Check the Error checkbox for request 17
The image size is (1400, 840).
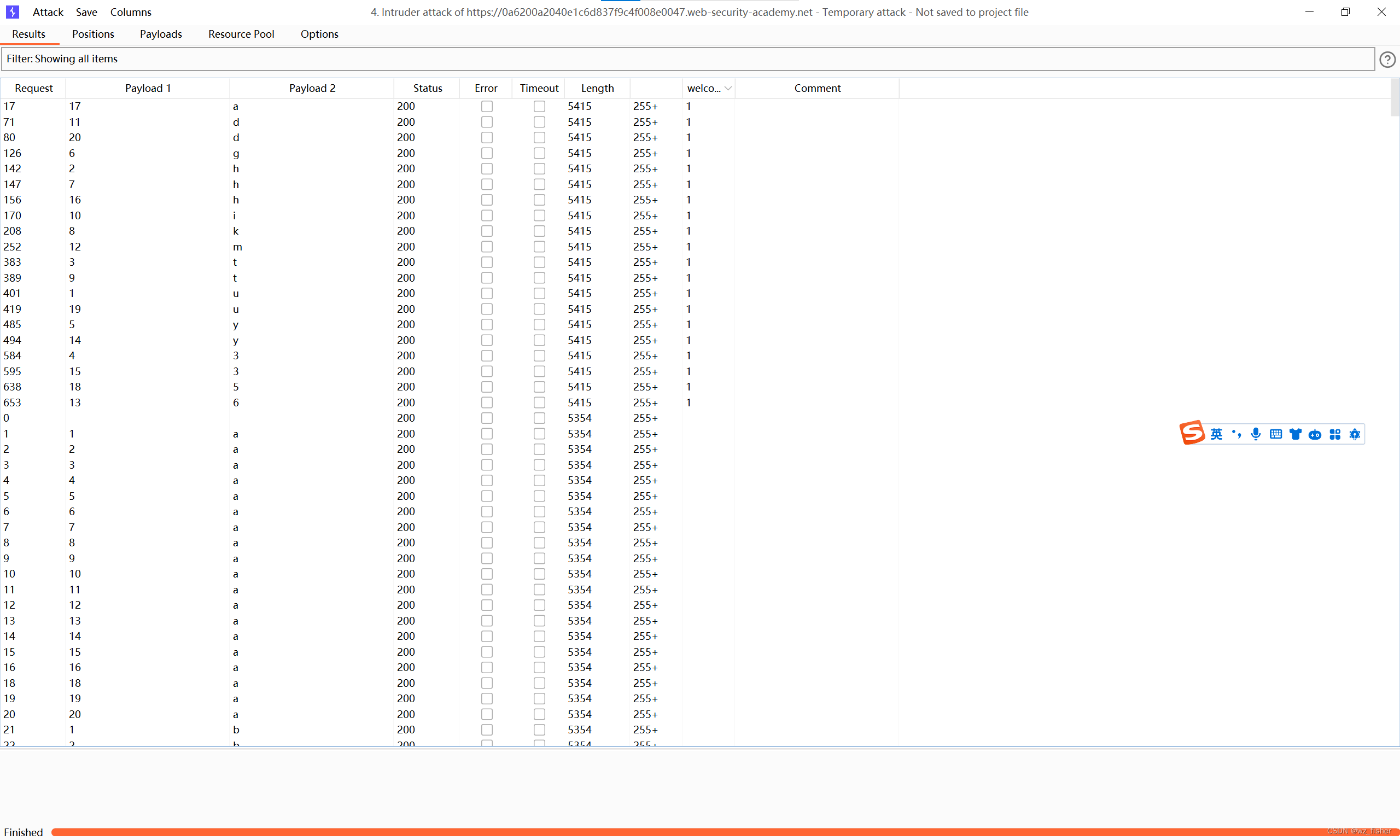click(487, 106)
